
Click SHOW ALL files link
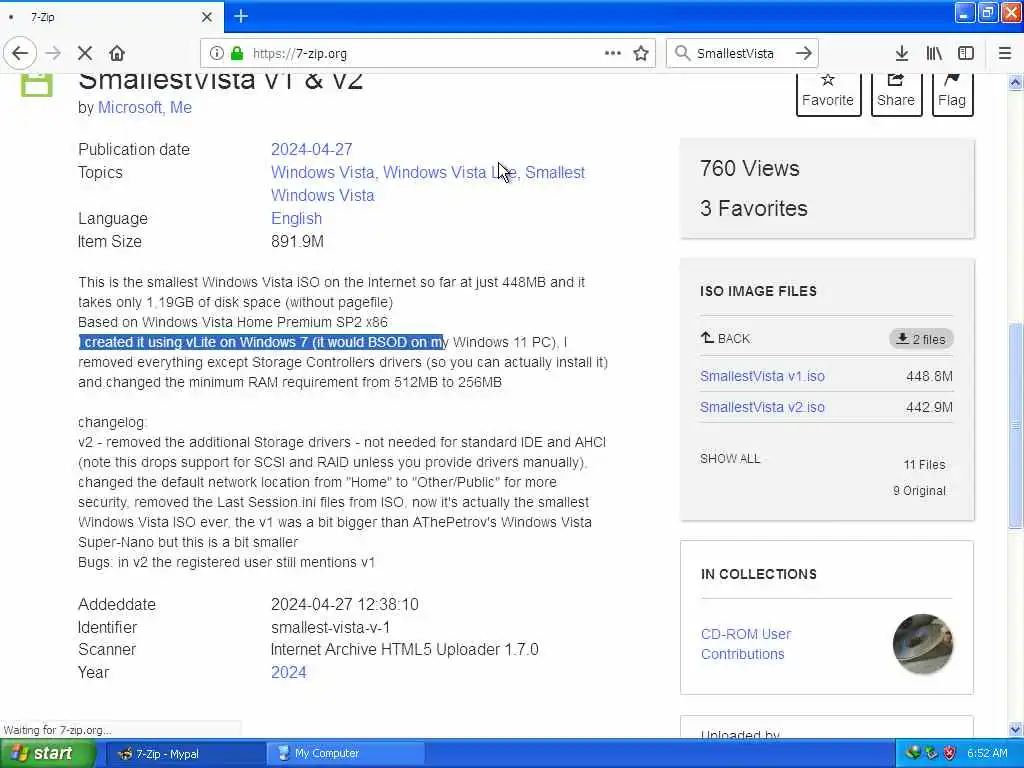pos(730,458)
